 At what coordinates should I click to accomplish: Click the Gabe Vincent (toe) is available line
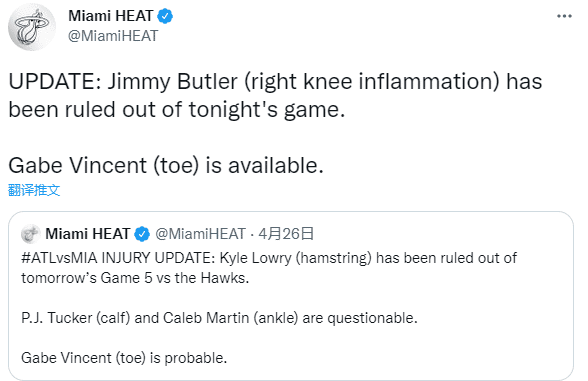tap(166, 165)
